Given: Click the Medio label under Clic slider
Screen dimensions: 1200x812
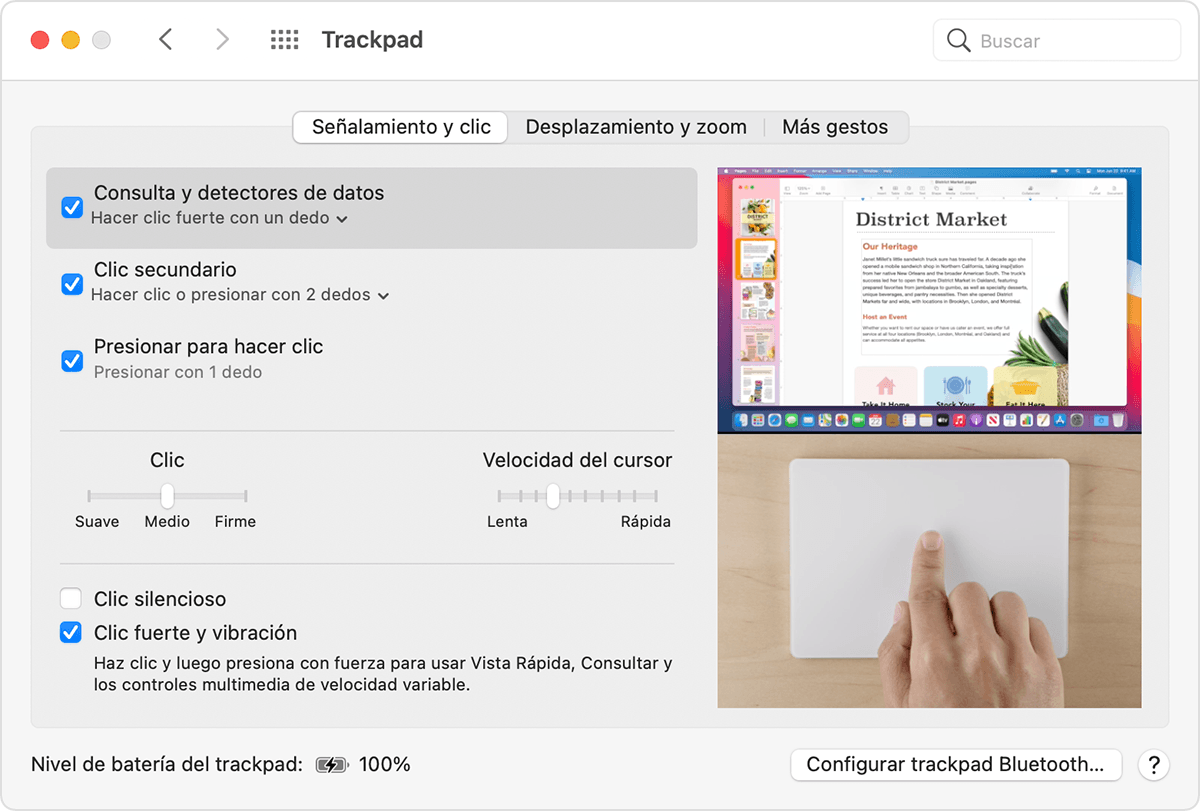Looking at the screenshot, I should (x=167, y=521).
